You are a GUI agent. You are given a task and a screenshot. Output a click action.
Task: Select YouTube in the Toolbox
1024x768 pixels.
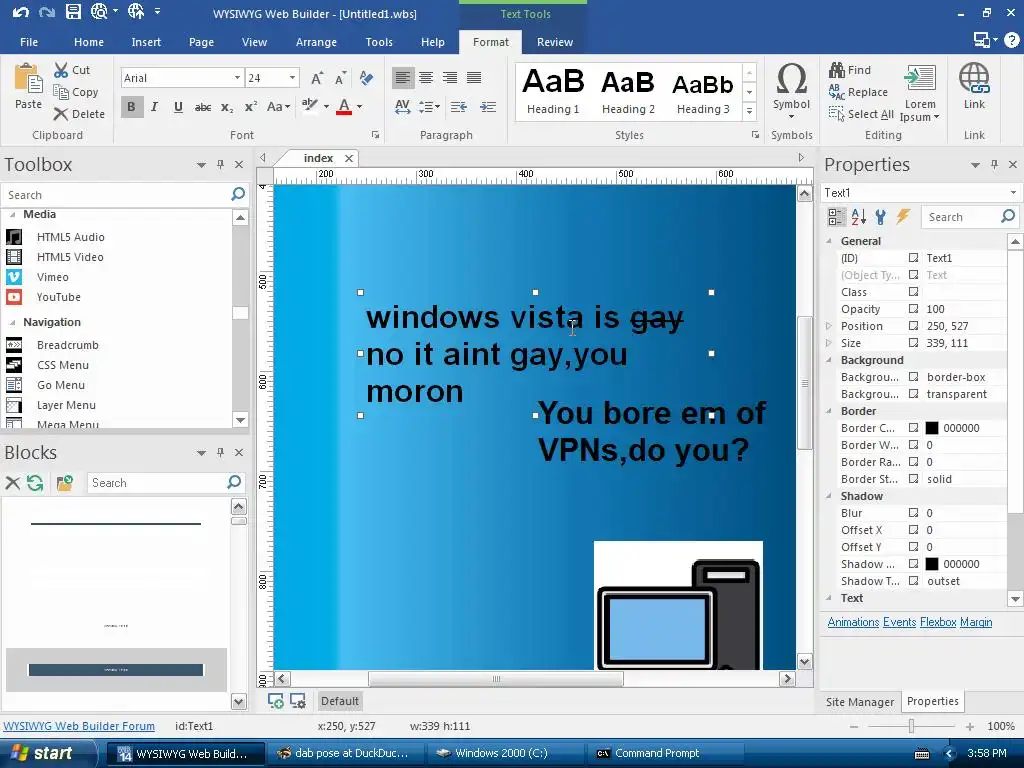tap(59, 297)
